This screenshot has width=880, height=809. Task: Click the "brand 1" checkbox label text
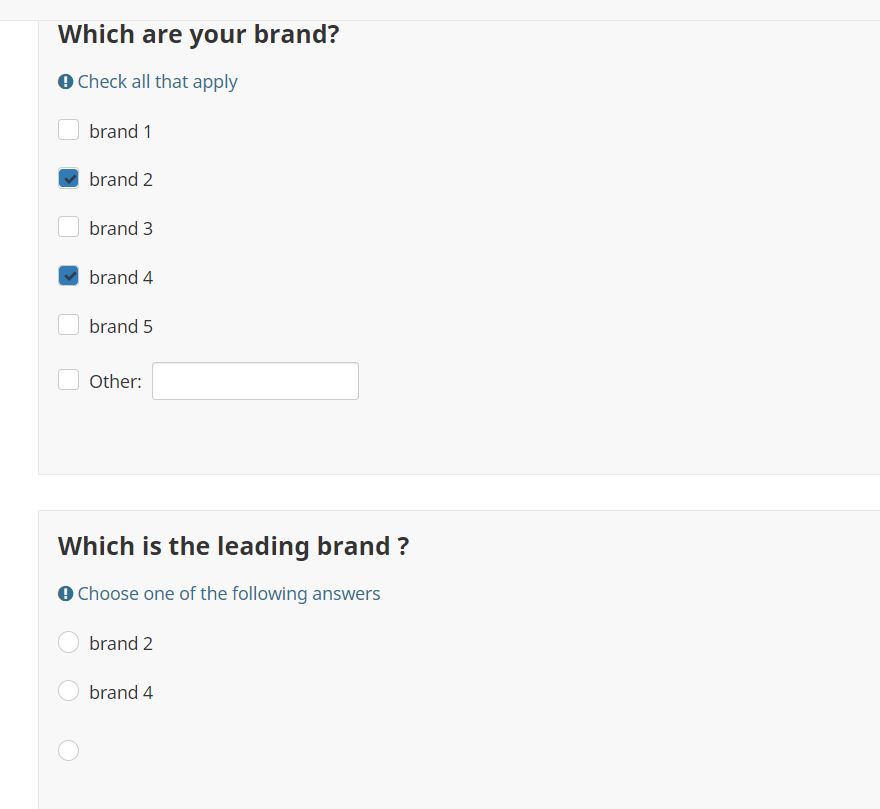click(120, 131)
